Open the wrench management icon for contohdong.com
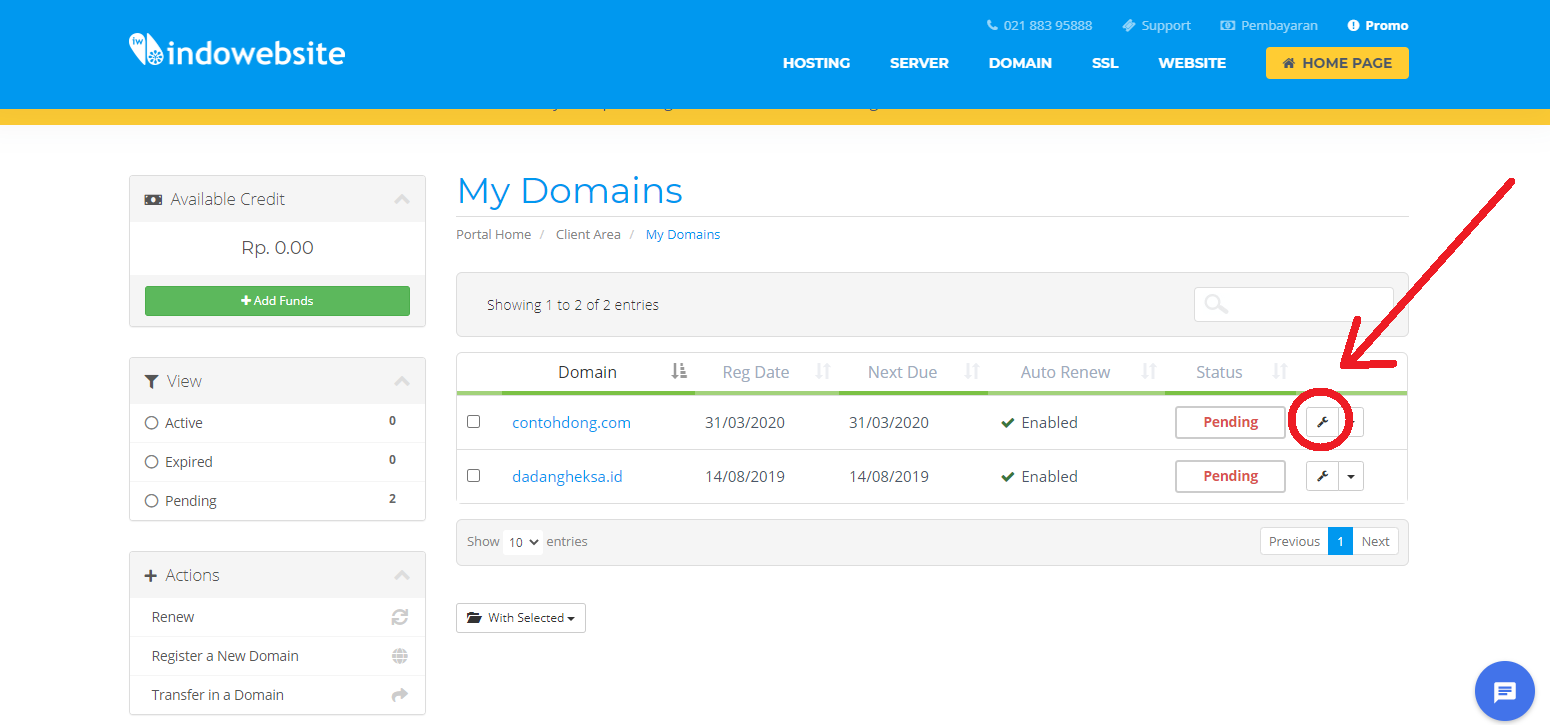Image resolution: width=1550 pixels, height=725 pixels. 1322,421
